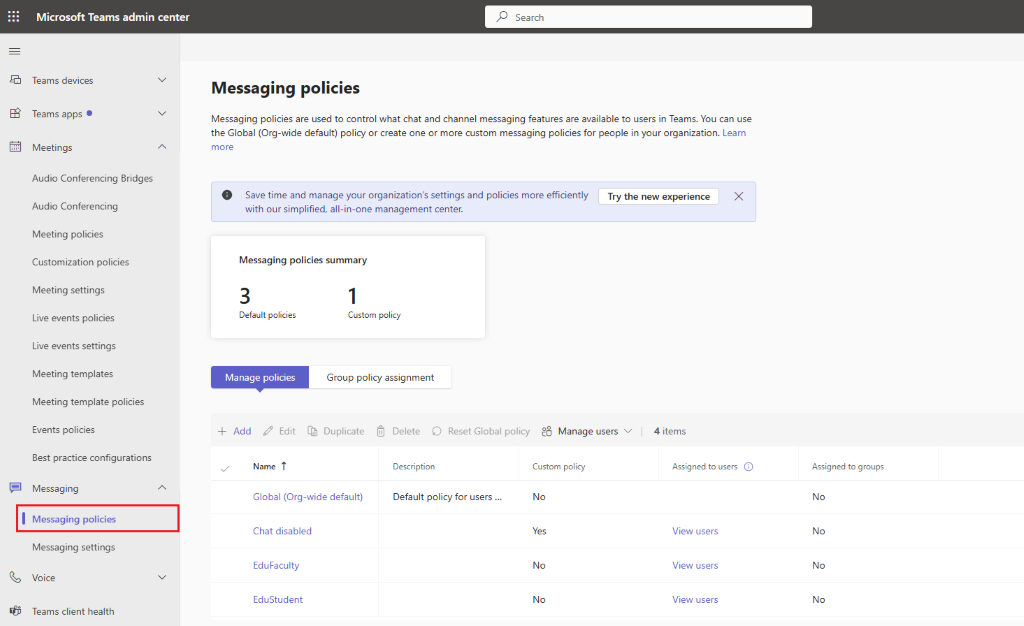Open Audio Conferencing in the sidebar
Viewport: 1024px width, 626px height.
(x=75, y=206)
